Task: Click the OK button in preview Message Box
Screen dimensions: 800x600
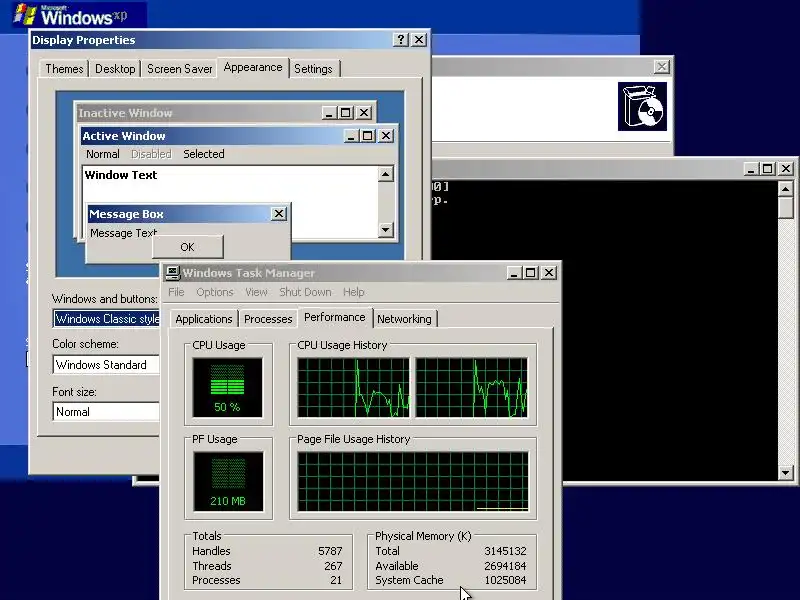Action: coord(187,247)
